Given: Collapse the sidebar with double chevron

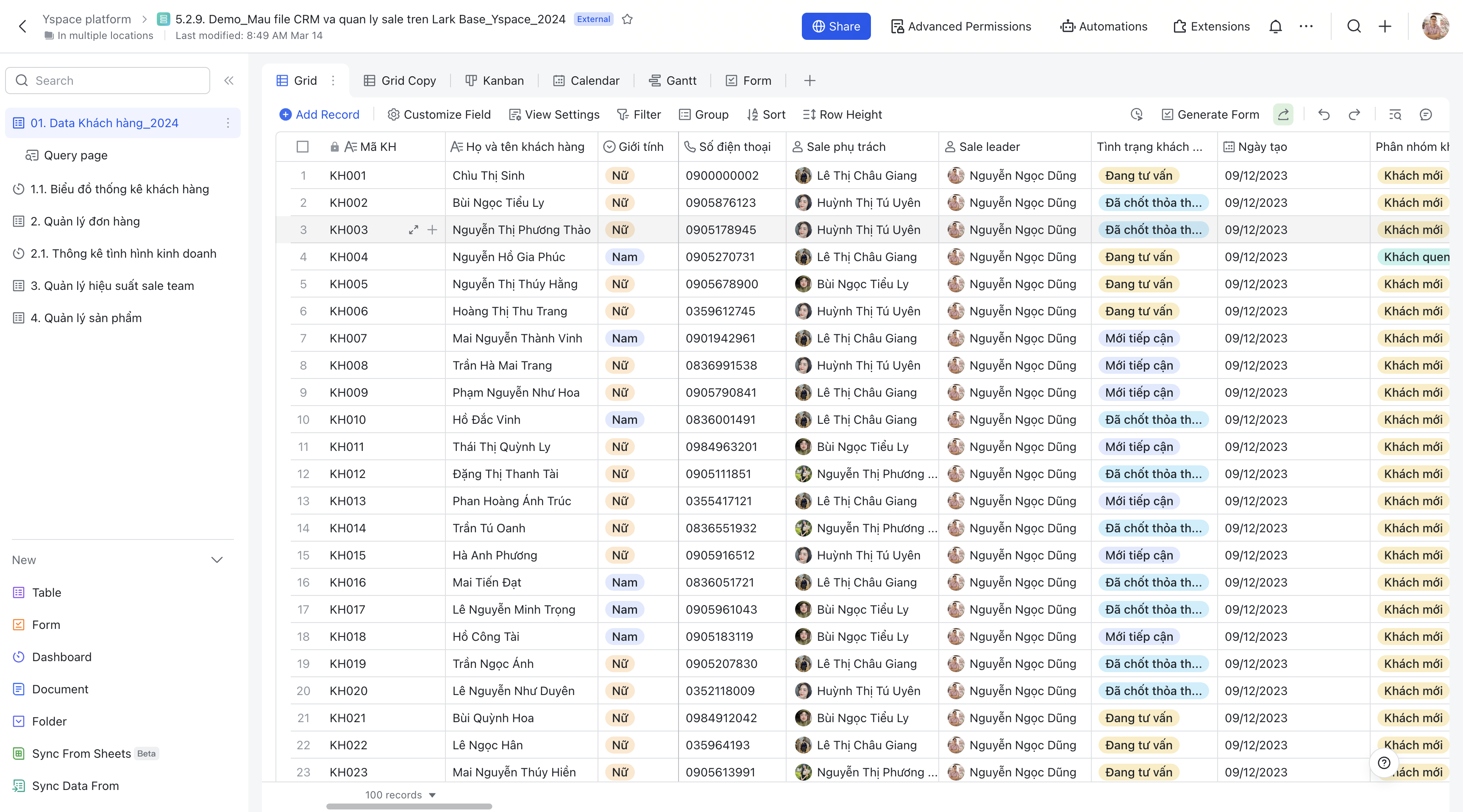Looking at the screenshot, I should [x=229, y=81].
